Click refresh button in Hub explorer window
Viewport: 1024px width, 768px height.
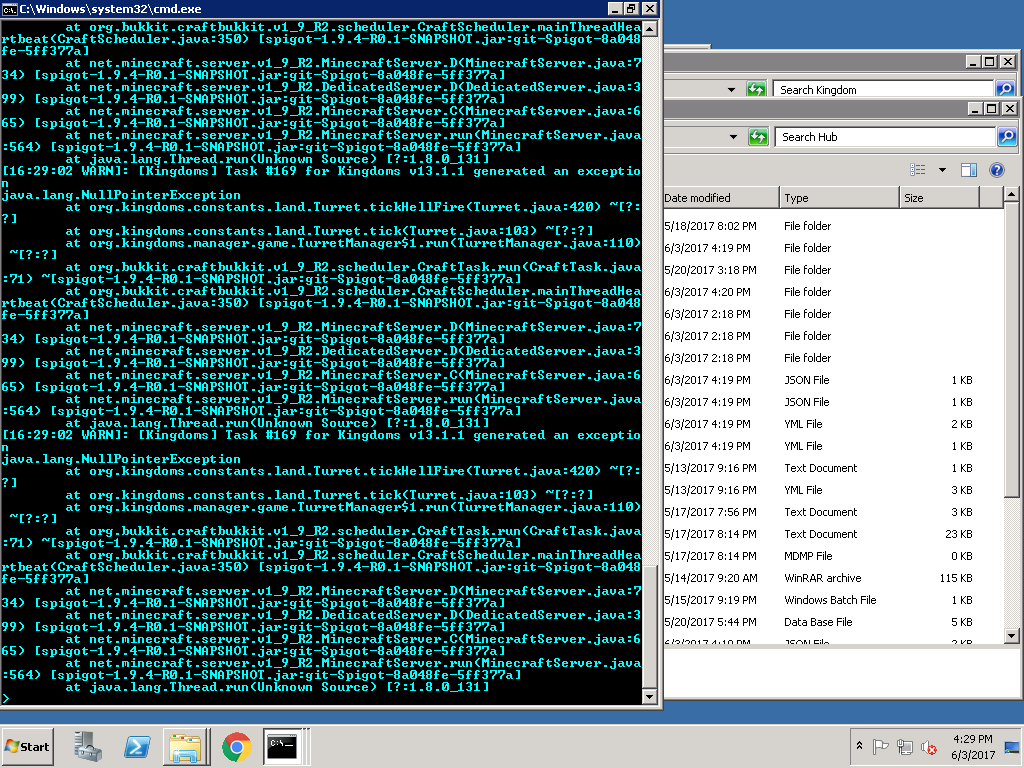[758, 136]
